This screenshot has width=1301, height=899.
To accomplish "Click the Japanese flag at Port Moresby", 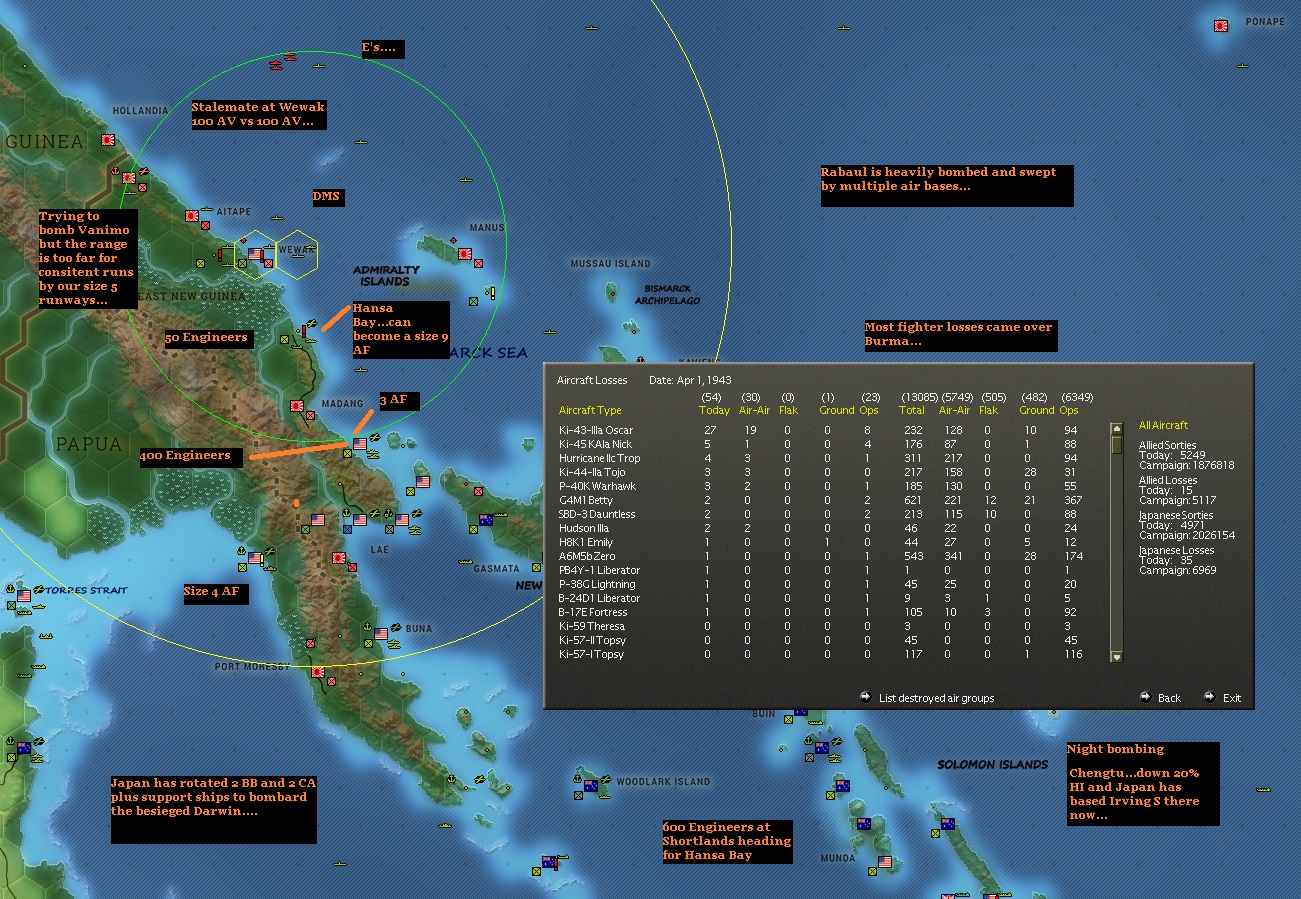I will click(x=318, y=672).
